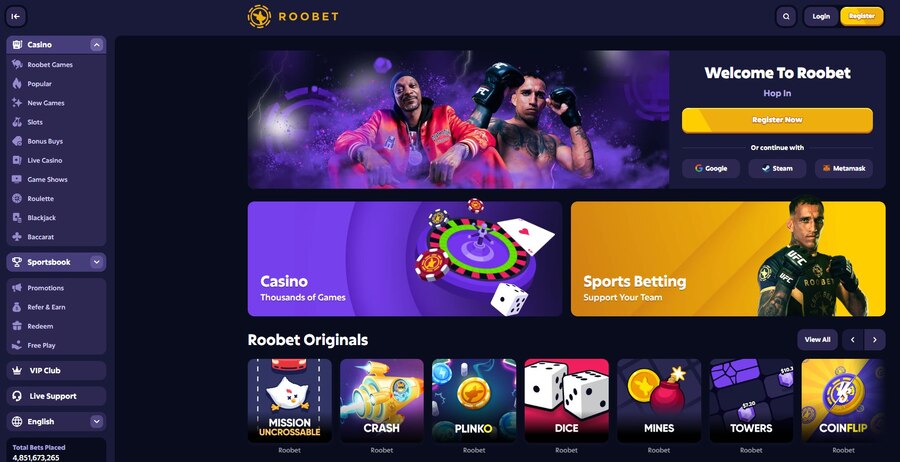Viewport: 900px width, 462px height.
Task: Click the Roobet logo in the header
Action: pos(293,17)
